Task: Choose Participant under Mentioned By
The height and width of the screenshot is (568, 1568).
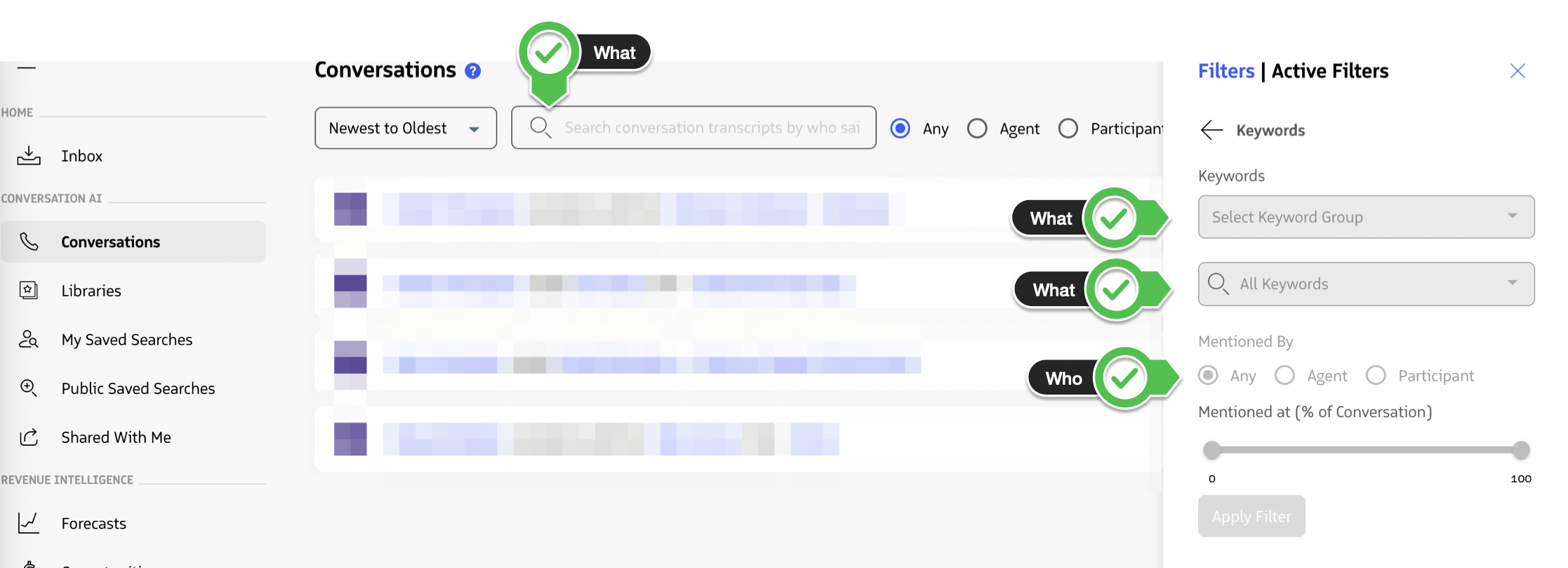Action: [x=1376, y=376]
